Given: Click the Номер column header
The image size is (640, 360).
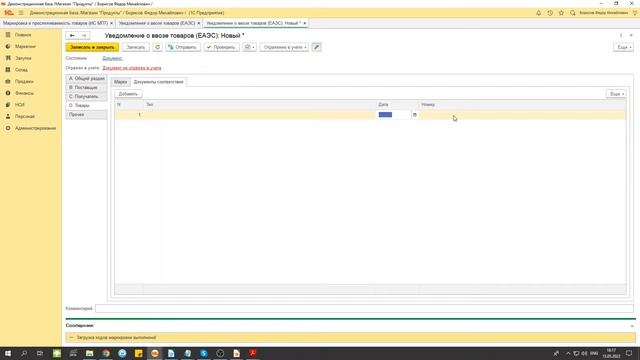Looking at the screenshot, I should click(x=522, y=104).
